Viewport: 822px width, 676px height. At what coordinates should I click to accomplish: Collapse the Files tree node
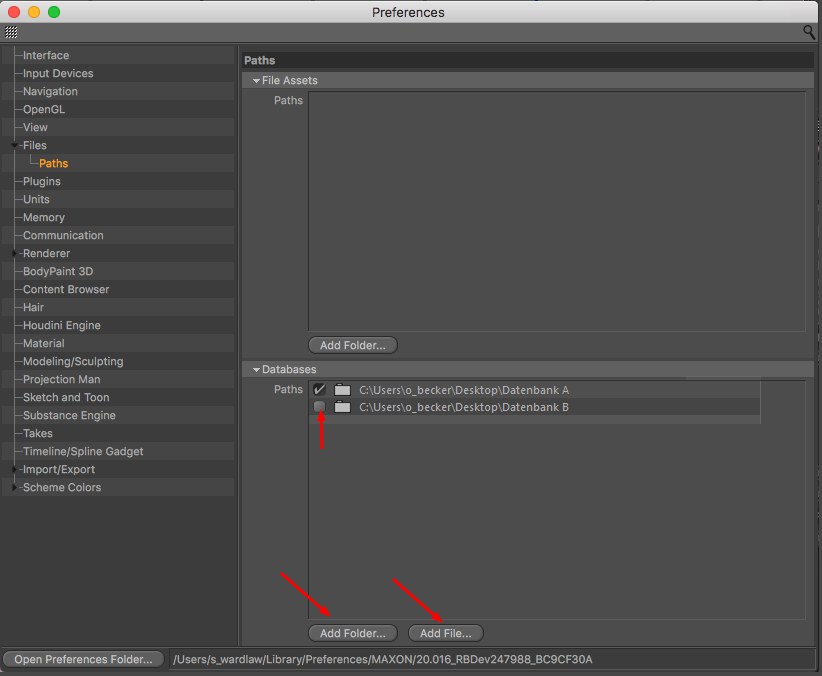coord(14,145)
